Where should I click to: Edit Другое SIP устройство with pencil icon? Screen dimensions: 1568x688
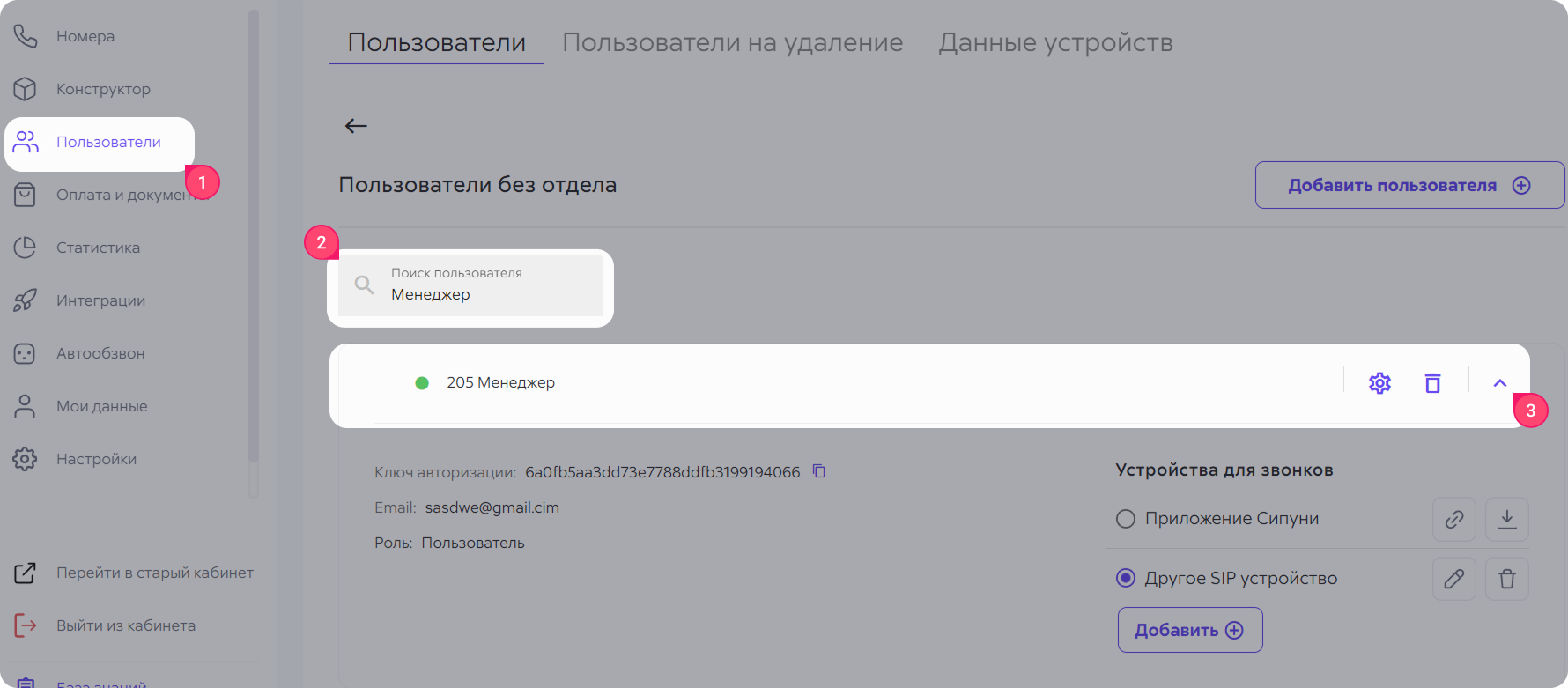pos(1453,579)
